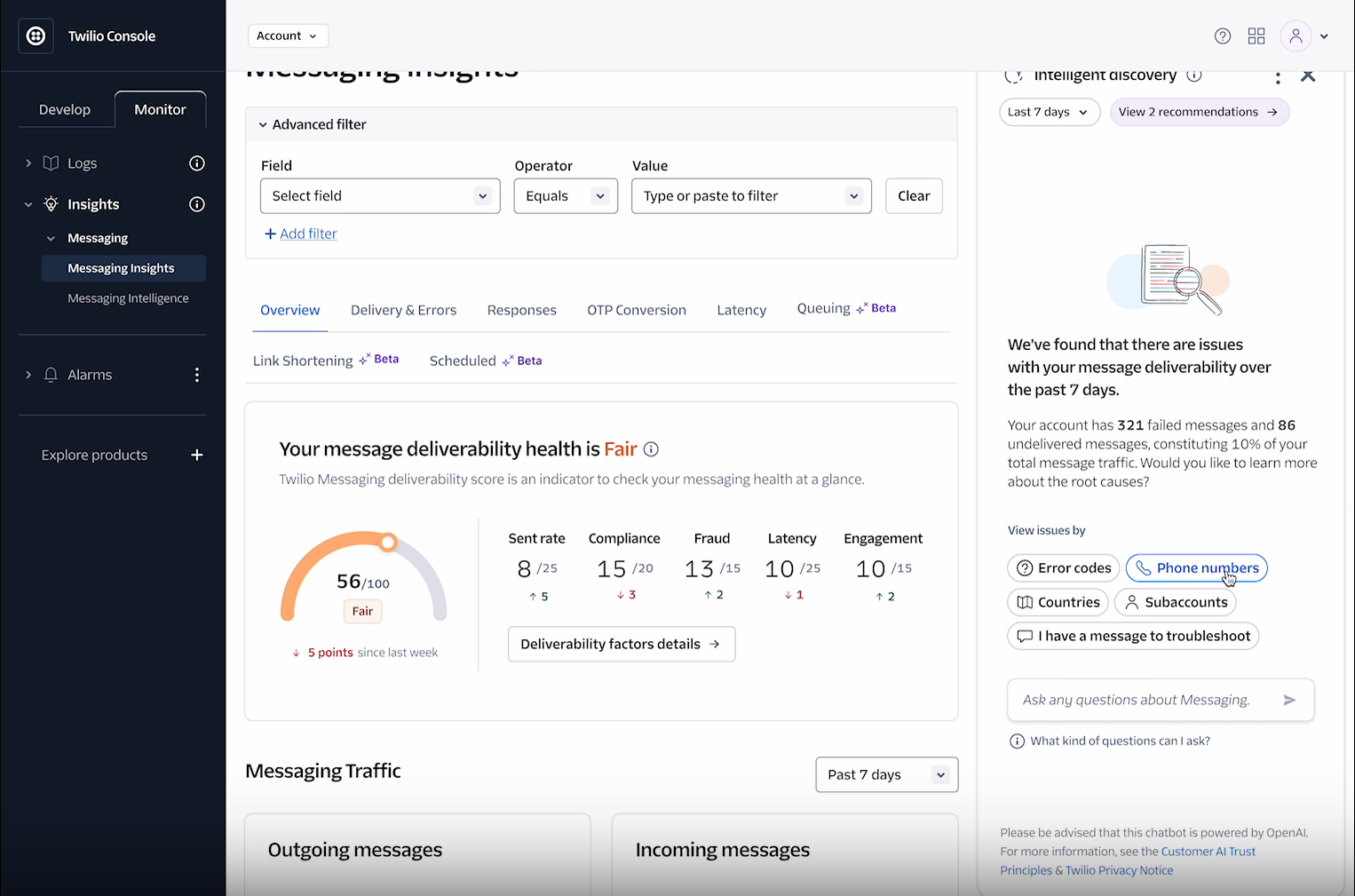Close the Intelligent discovery panel
Viewport: 1355px width, 896px height.
(1308, 75)
